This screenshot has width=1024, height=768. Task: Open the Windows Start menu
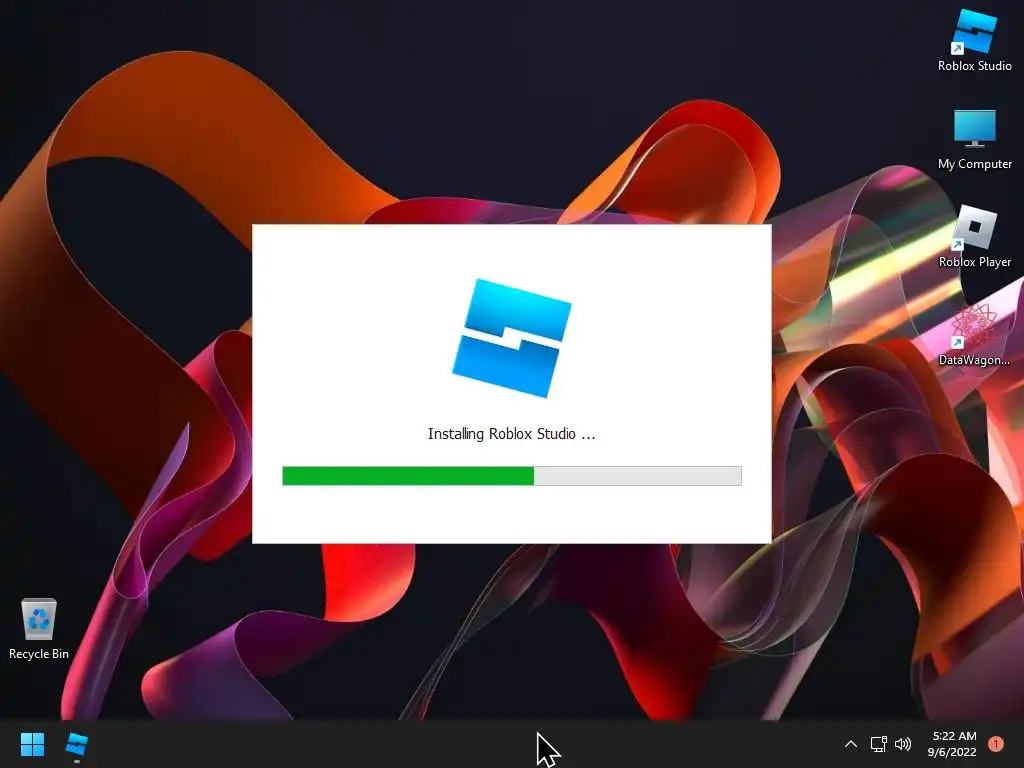click(x=32, y=744)
